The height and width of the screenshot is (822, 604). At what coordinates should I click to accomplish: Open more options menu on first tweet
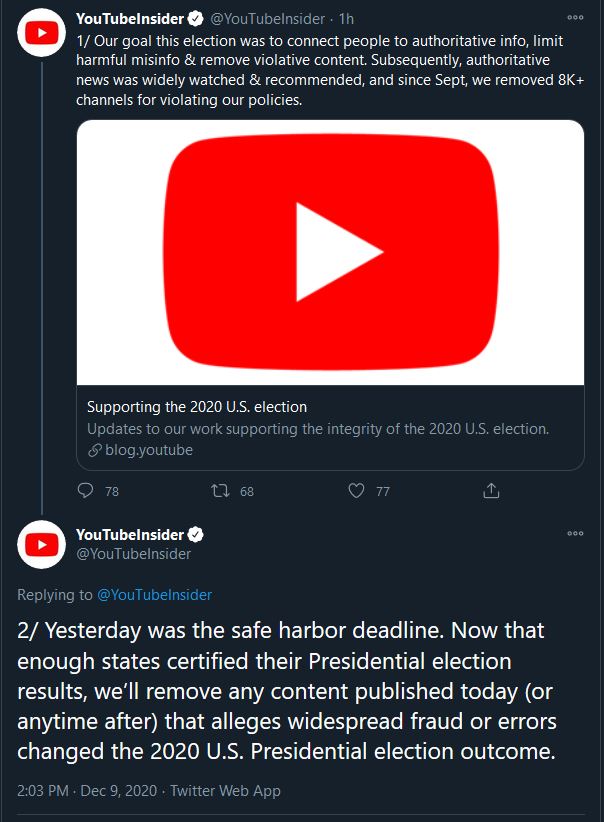point(575,18)
